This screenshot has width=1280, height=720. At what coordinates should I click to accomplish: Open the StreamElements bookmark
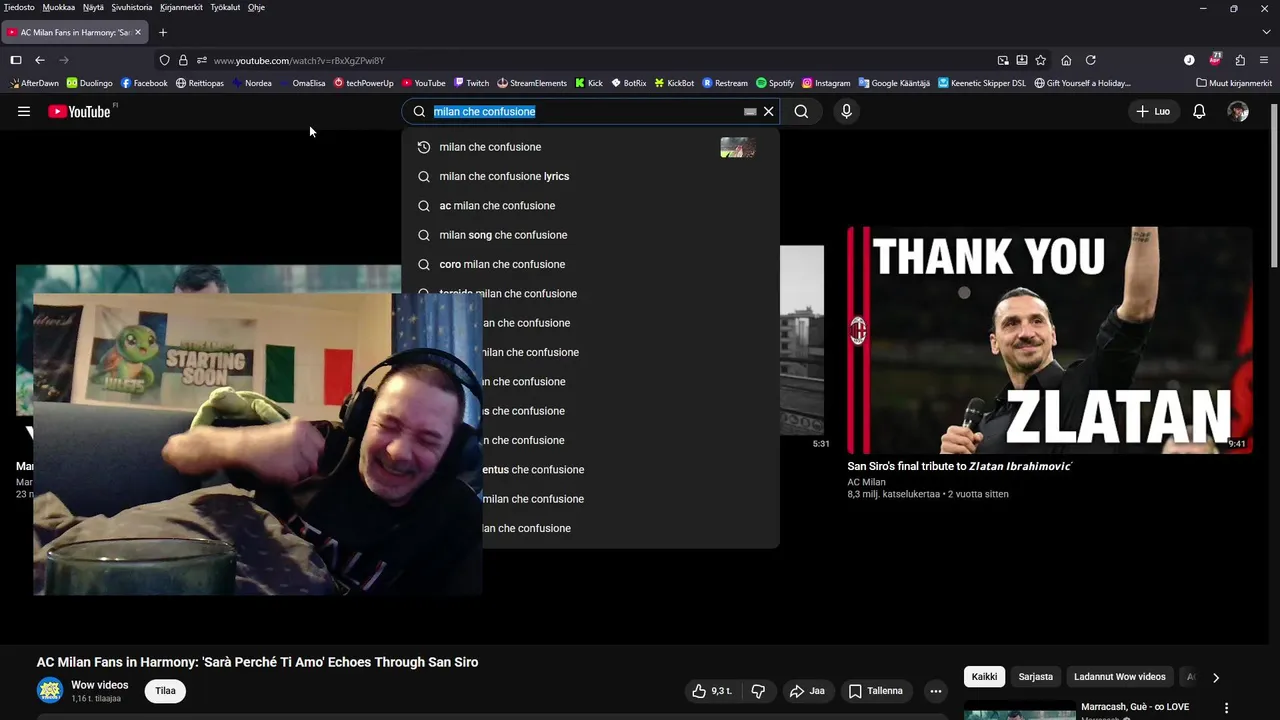click(x=532, y=83)
